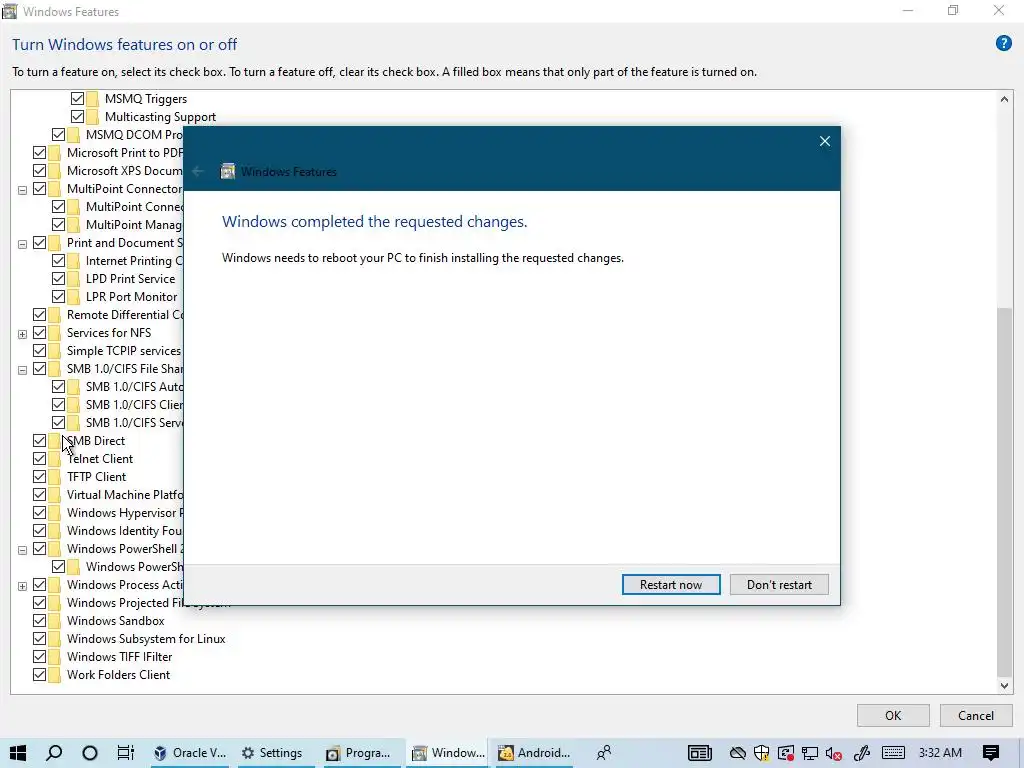
Task: Click OK in Windows Features window
Action: (x=893, y=716)
